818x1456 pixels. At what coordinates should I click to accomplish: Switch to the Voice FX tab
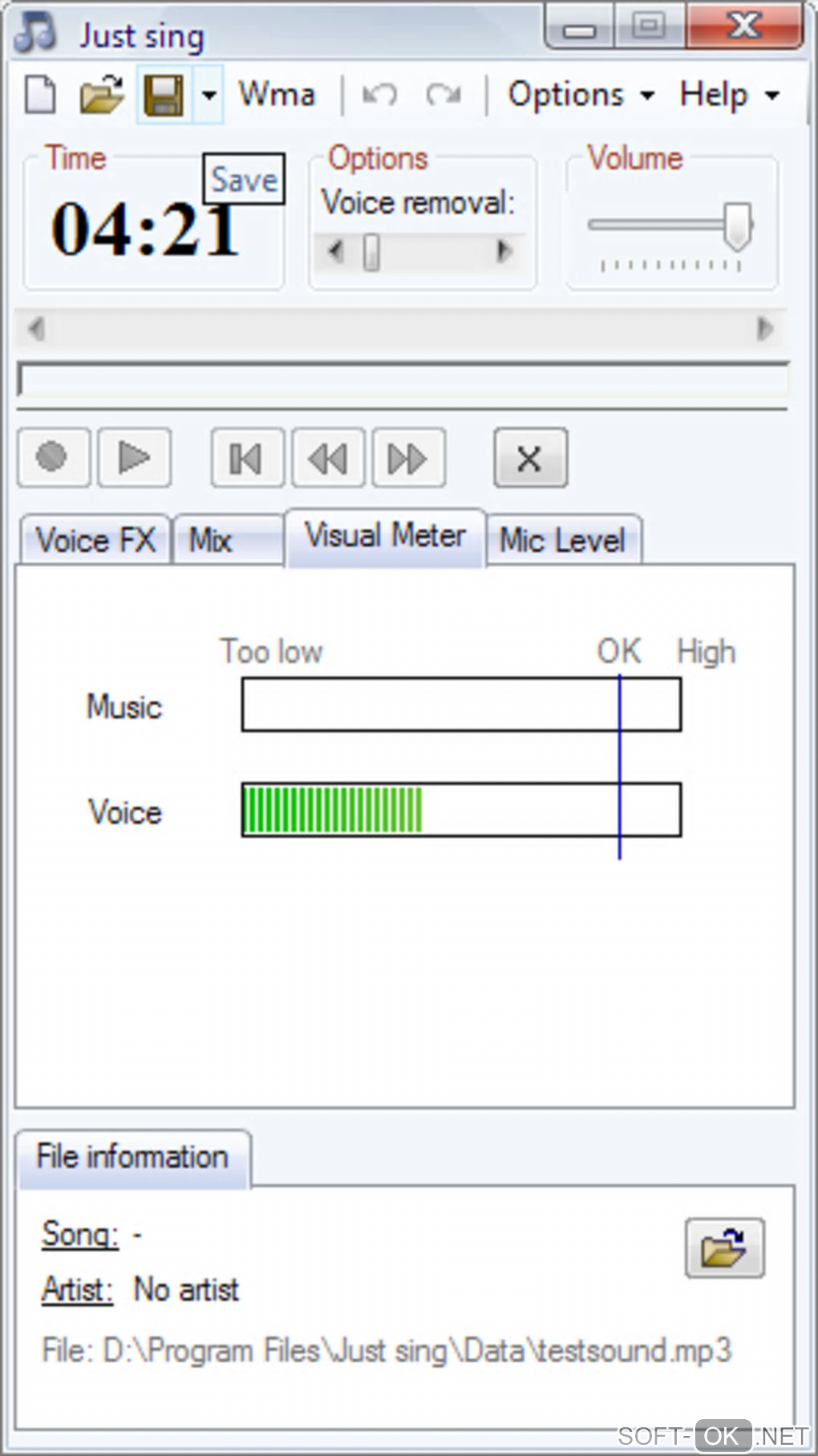(x=95, y=541)
